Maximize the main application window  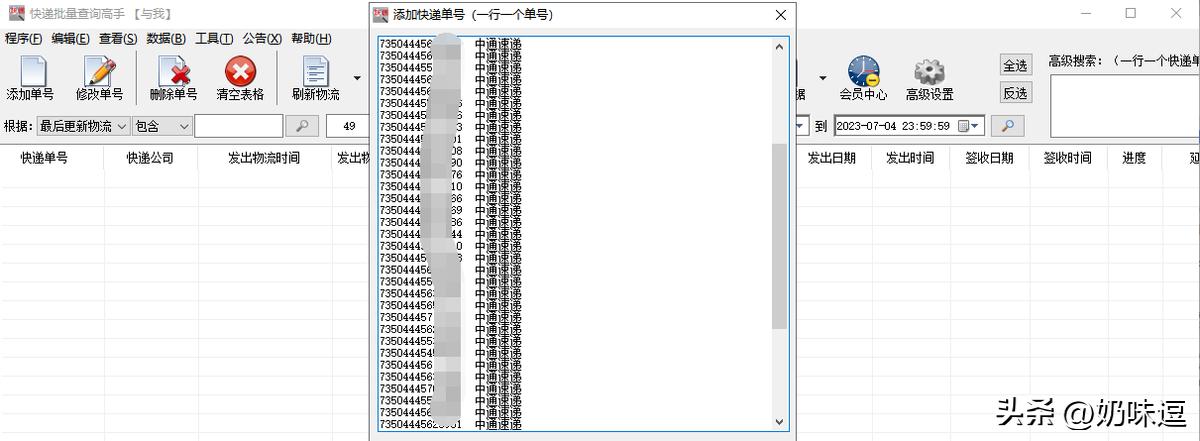1130,13
